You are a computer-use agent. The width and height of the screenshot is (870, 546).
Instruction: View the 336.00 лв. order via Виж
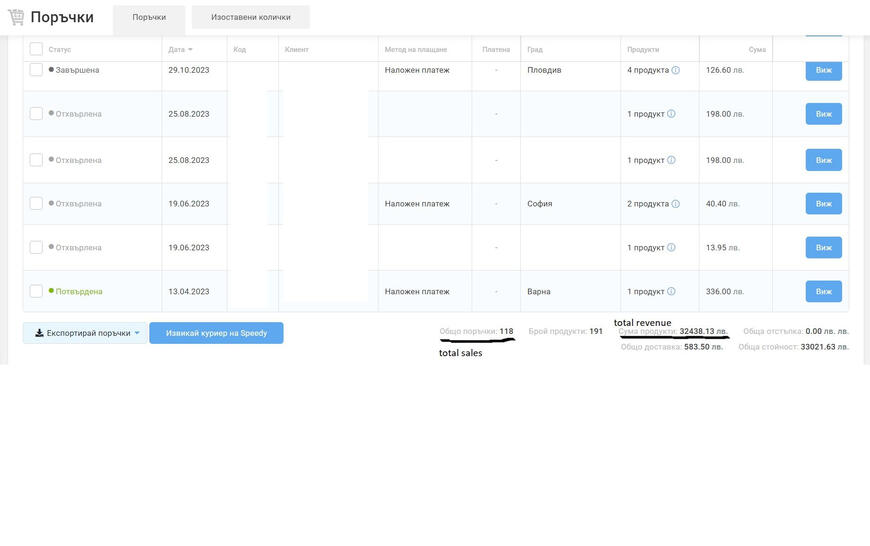click(x=823, y=292)
